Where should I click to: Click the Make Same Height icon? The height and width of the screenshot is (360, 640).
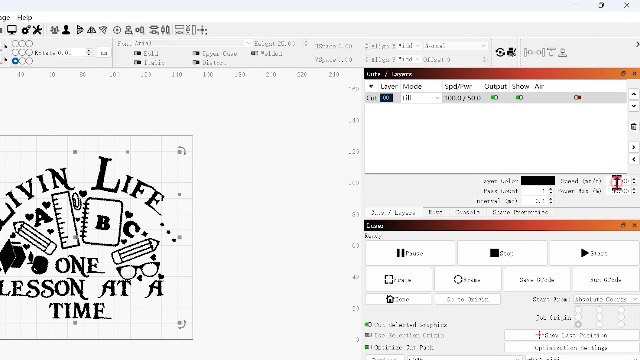pos(191,30)
